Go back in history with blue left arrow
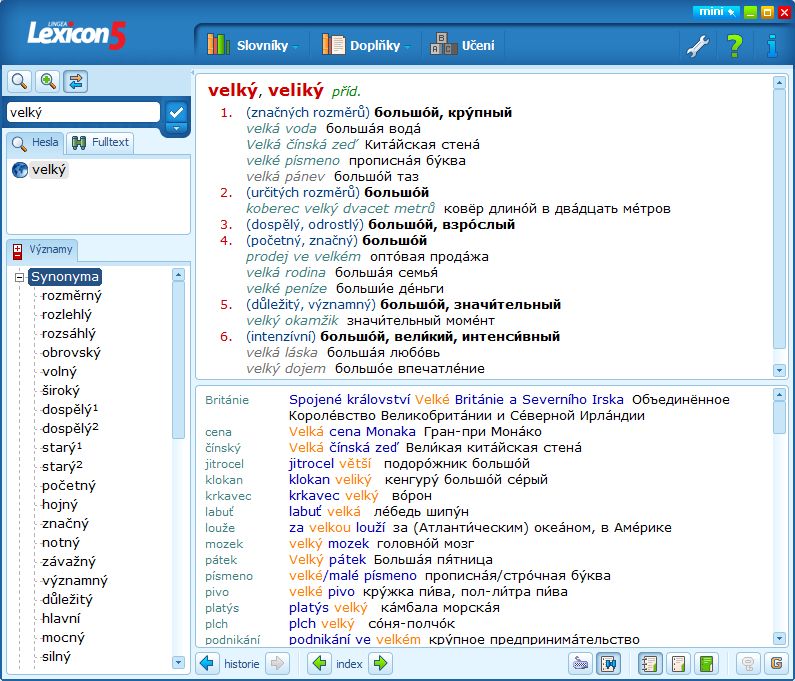Image resolution: width=795 pixels, height=681 pixels. point(208,663)
